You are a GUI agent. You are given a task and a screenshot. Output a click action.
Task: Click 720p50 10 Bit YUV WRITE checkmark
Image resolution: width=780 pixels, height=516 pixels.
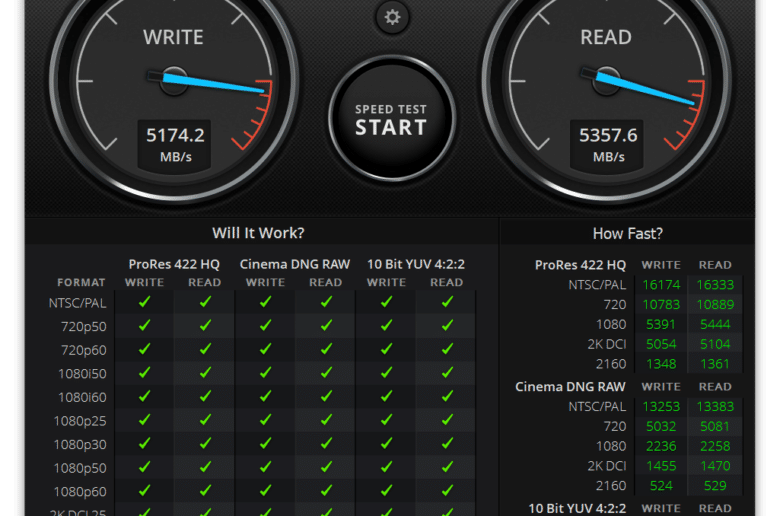(387, 325)
